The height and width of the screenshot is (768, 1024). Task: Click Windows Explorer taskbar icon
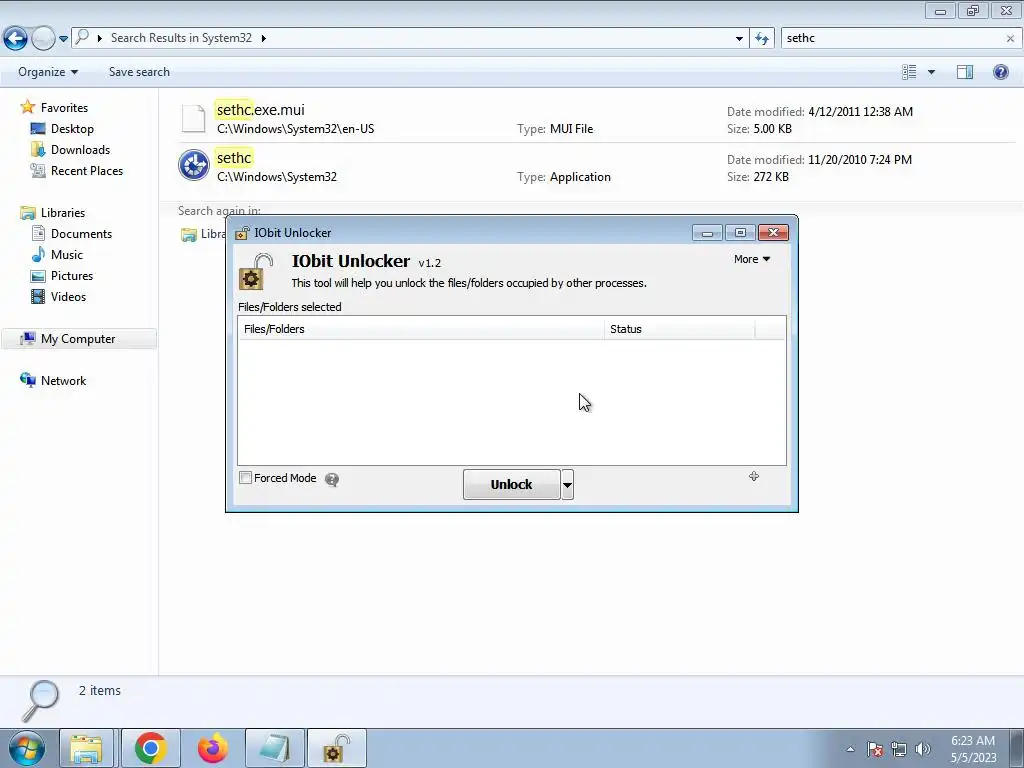[x=87, y=748]
